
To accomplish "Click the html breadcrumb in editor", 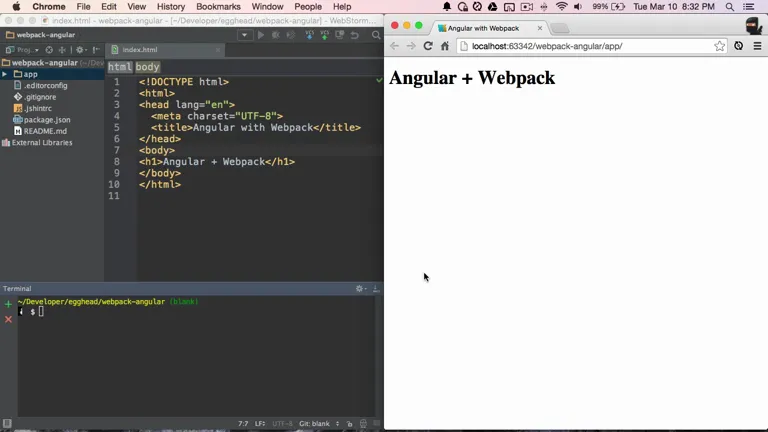I will (x=120, y=67).
